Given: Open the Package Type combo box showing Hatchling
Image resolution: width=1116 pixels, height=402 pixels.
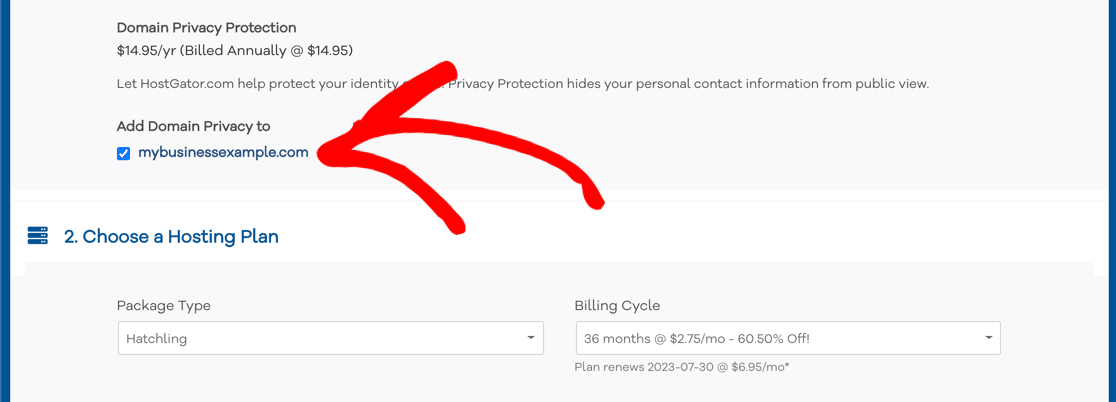Looking at the screenshot, I should [331, 338].
